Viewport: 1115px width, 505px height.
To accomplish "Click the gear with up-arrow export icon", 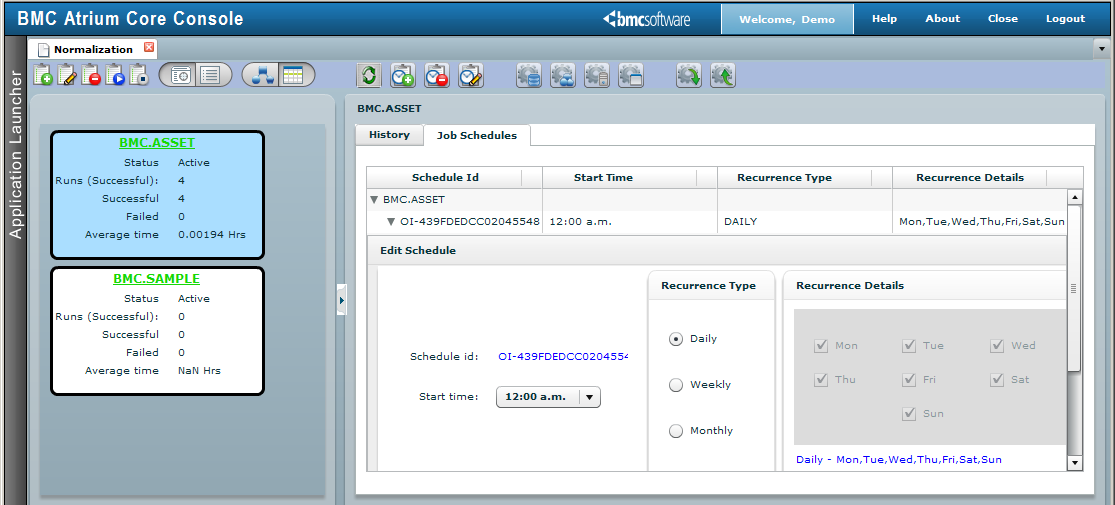I will click(722, 75).
